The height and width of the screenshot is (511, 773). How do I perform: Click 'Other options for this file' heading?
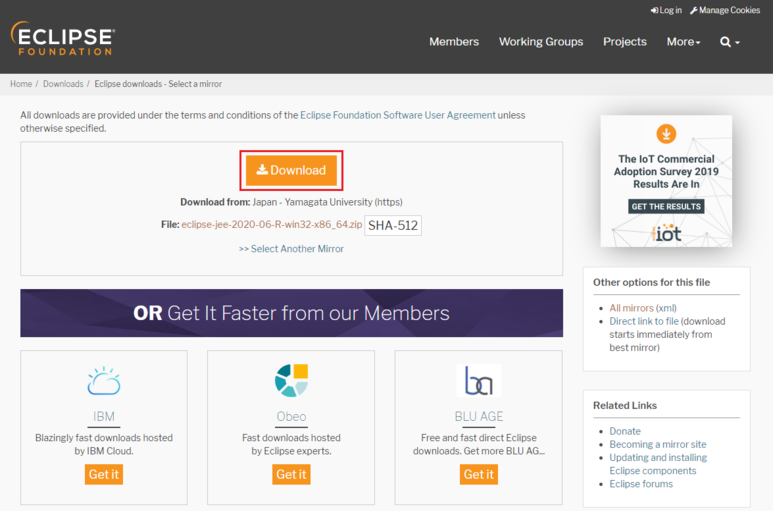tap(651, 282)
